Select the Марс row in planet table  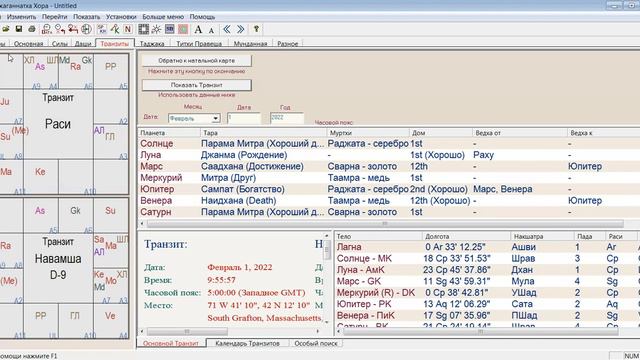[389, 167]
